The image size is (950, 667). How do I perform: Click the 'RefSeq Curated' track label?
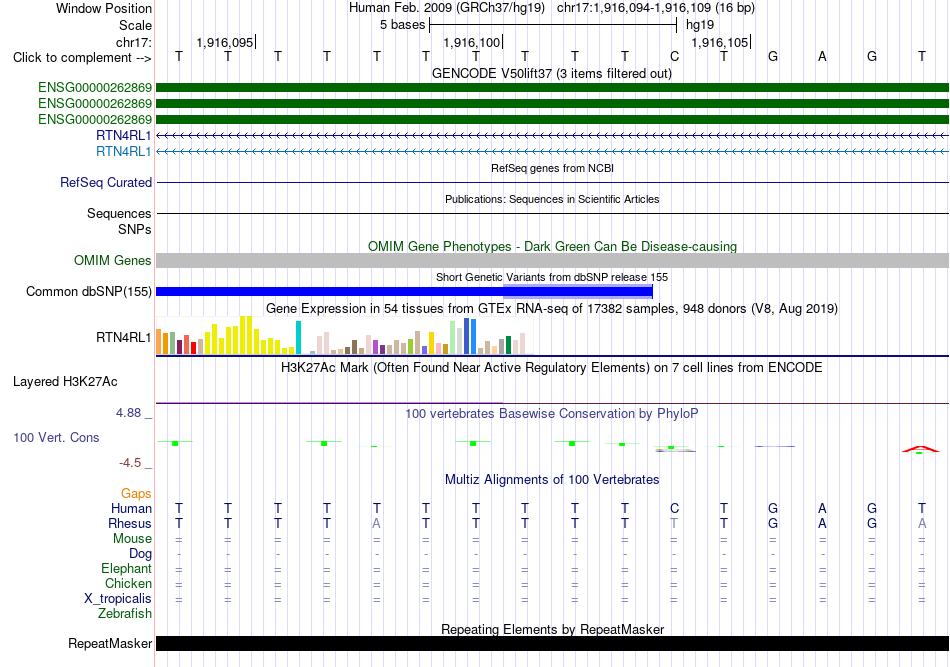coord(106,182)
